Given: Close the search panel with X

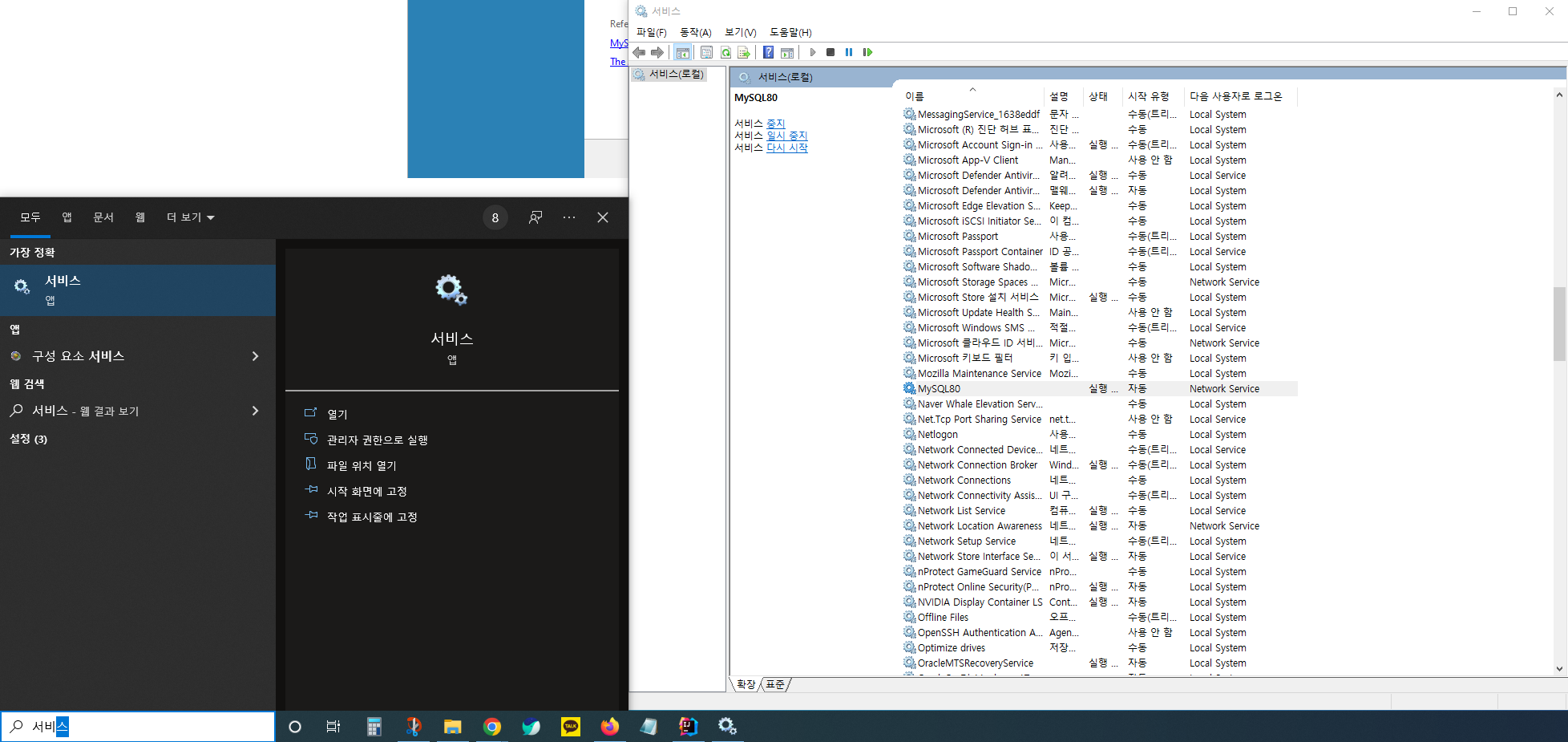Looking at the screenshot, I should coord(603,217).
